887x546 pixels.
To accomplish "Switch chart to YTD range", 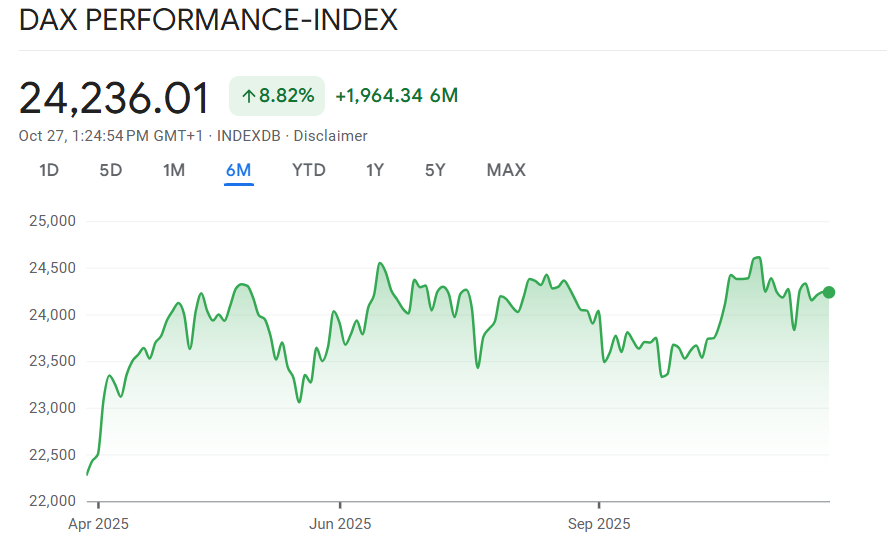I will click(x=308, y=170).
